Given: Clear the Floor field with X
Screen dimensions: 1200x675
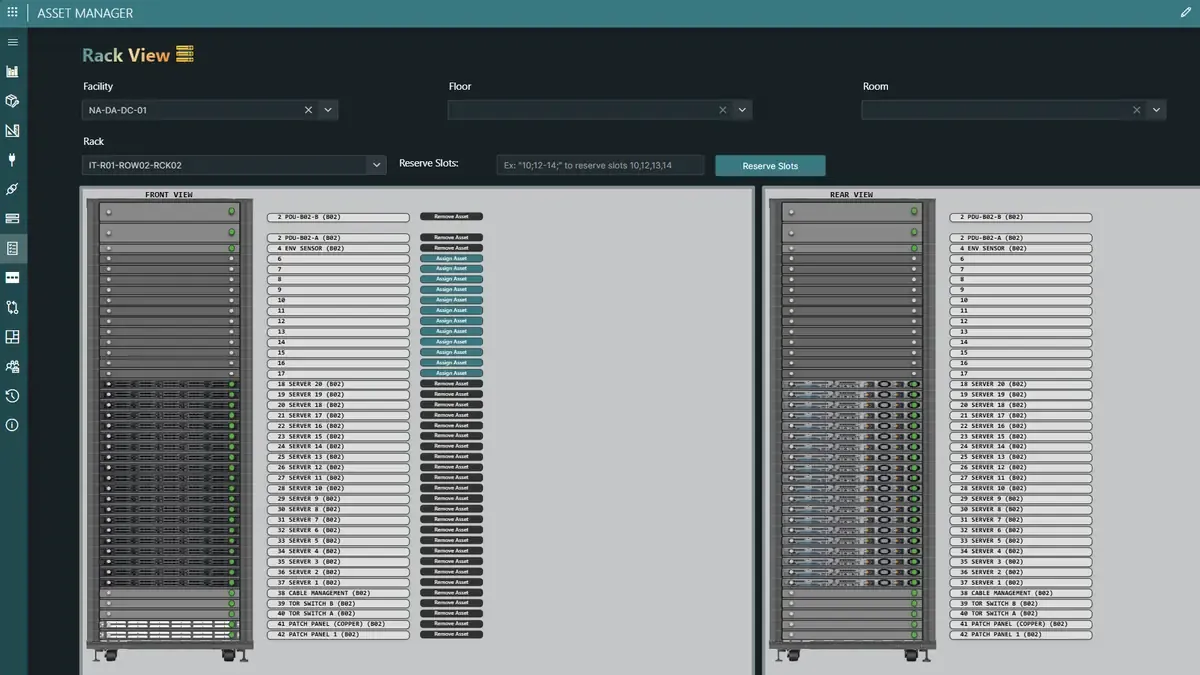Looking at the screenshot, I should point(723,110).
